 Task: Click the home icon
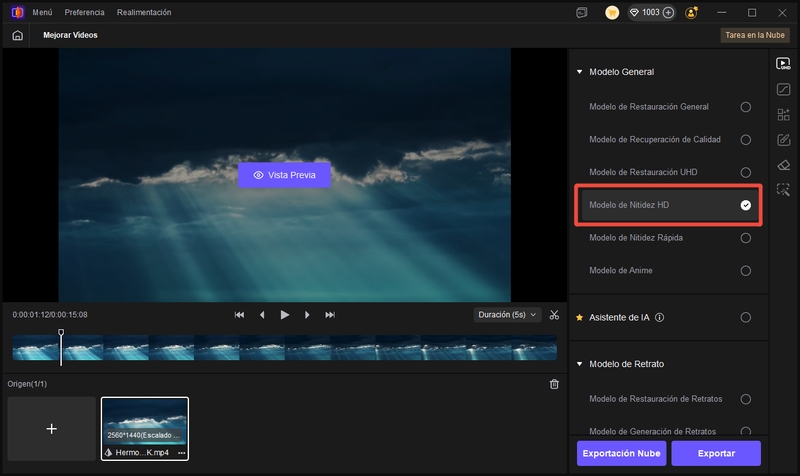tap(17, 35)
